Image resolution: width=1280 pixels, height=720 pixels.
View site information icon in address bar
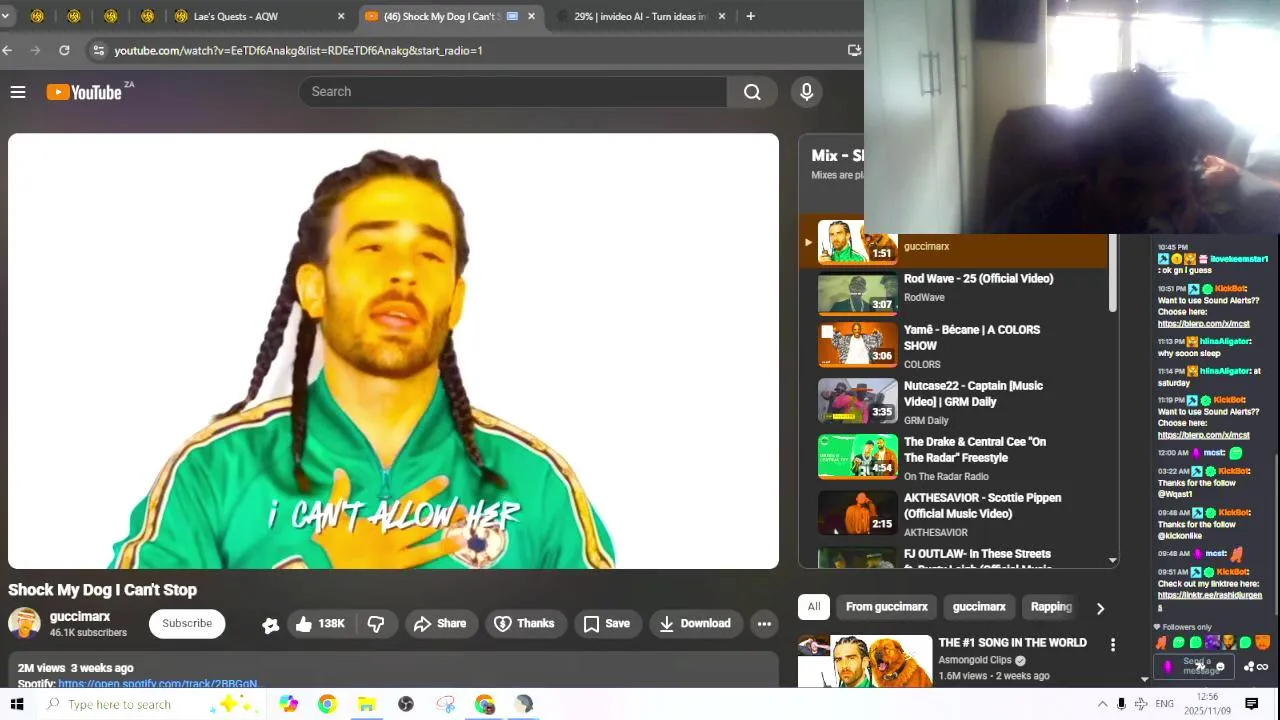pos(98,50)
